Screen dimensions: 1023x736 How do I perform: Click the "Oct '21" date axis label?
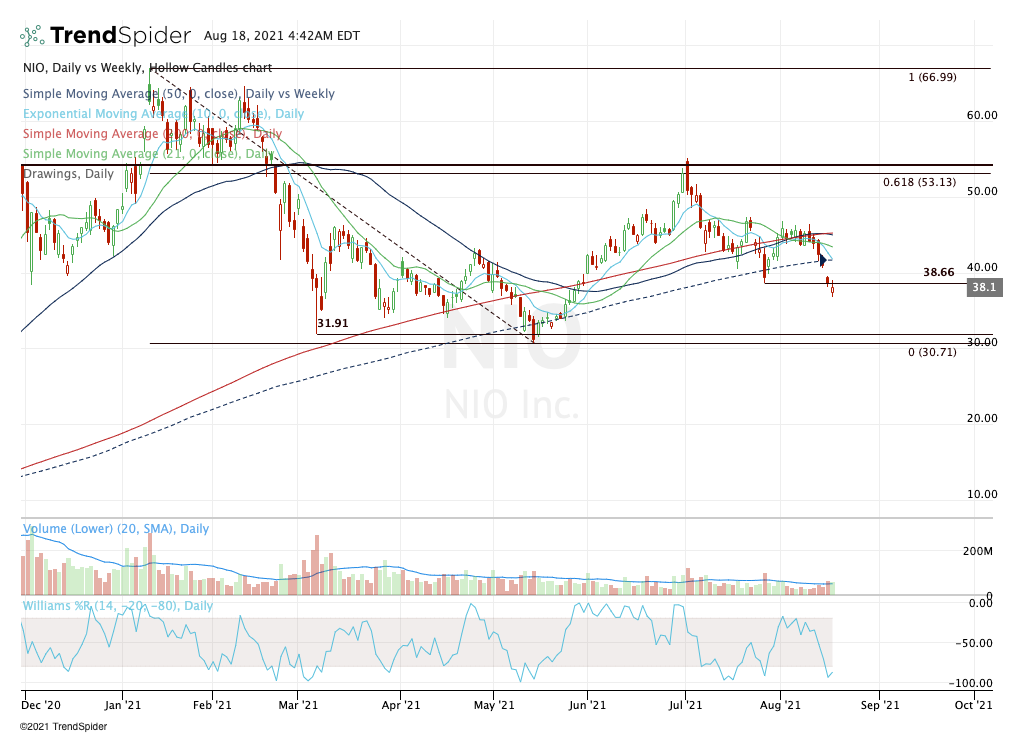[973, 705]
